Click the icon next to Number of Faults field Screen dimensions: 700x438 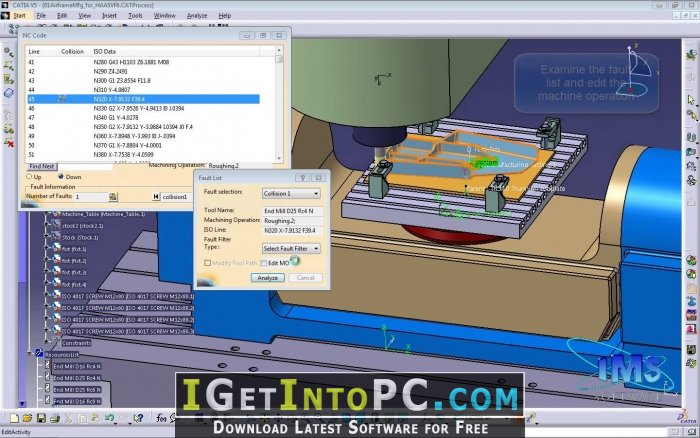113,196
